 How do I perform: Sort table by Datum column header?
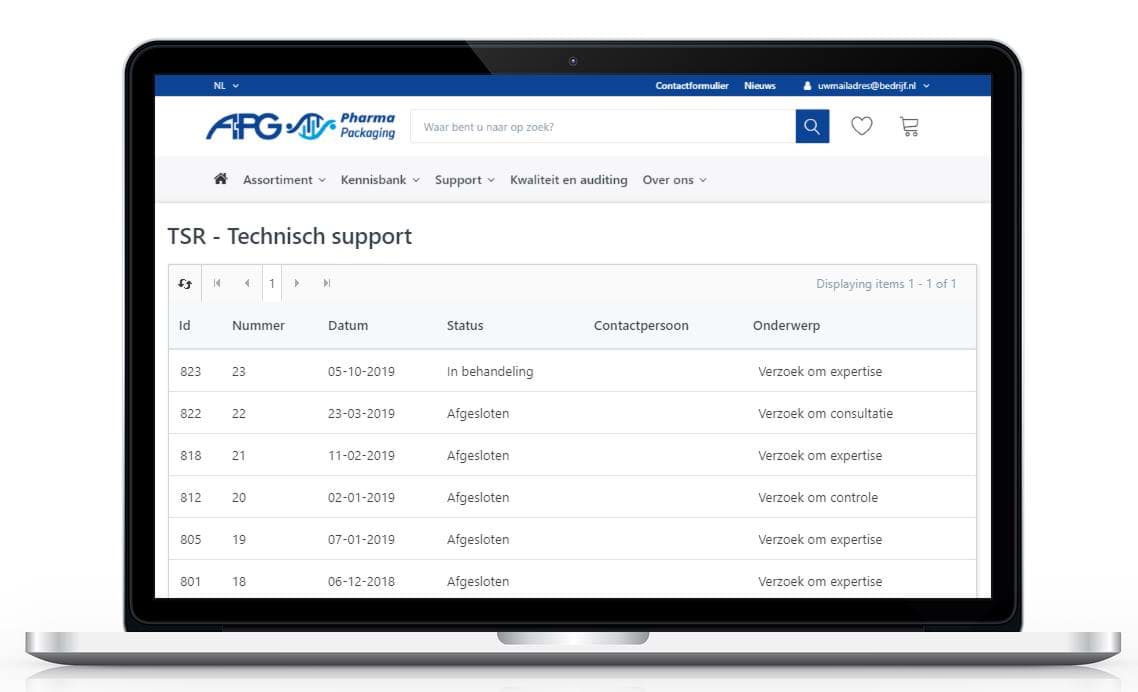(348, 326)
